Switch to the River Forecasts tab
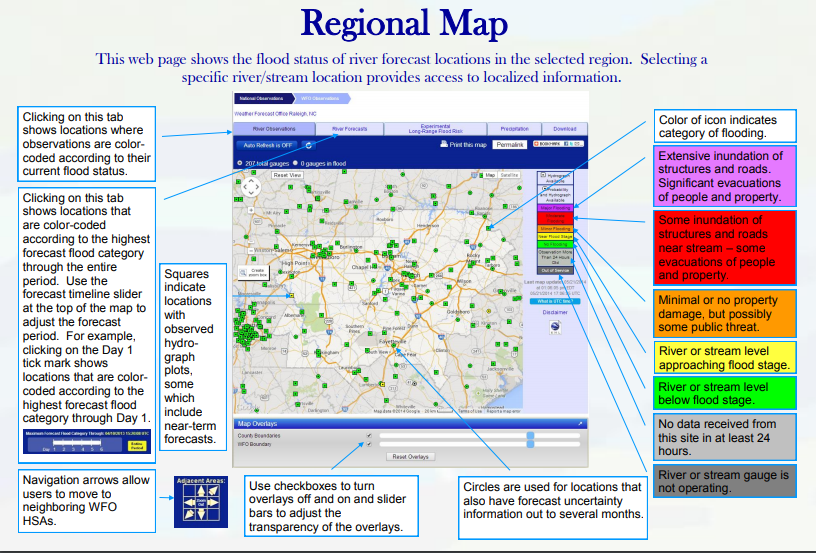Image resolution: width=816 pixels, height=553 pixels. tap(350, 129)
